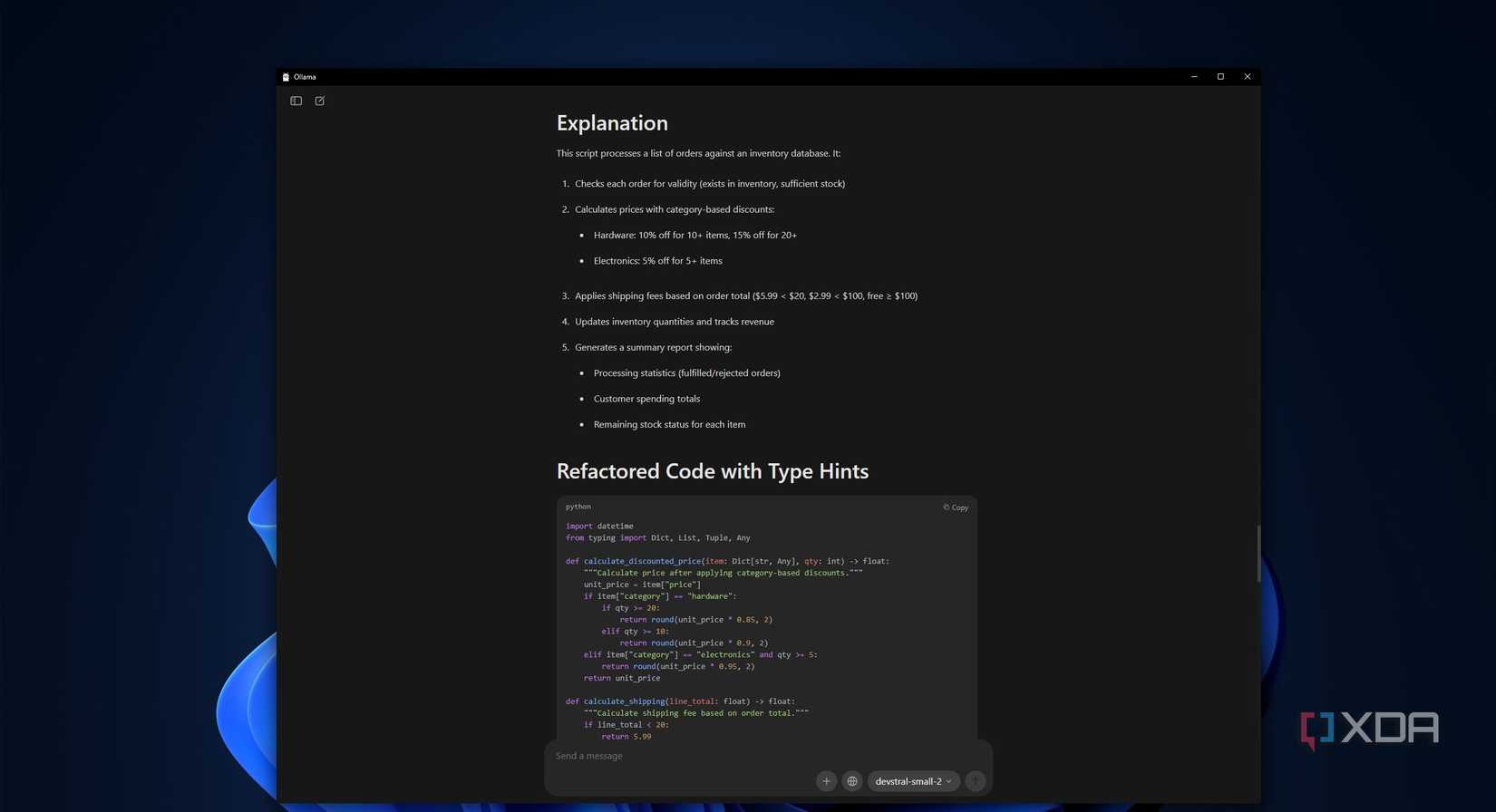
Task: Open the devstral-small-2 model dropdown
Action: click(913, 781)
